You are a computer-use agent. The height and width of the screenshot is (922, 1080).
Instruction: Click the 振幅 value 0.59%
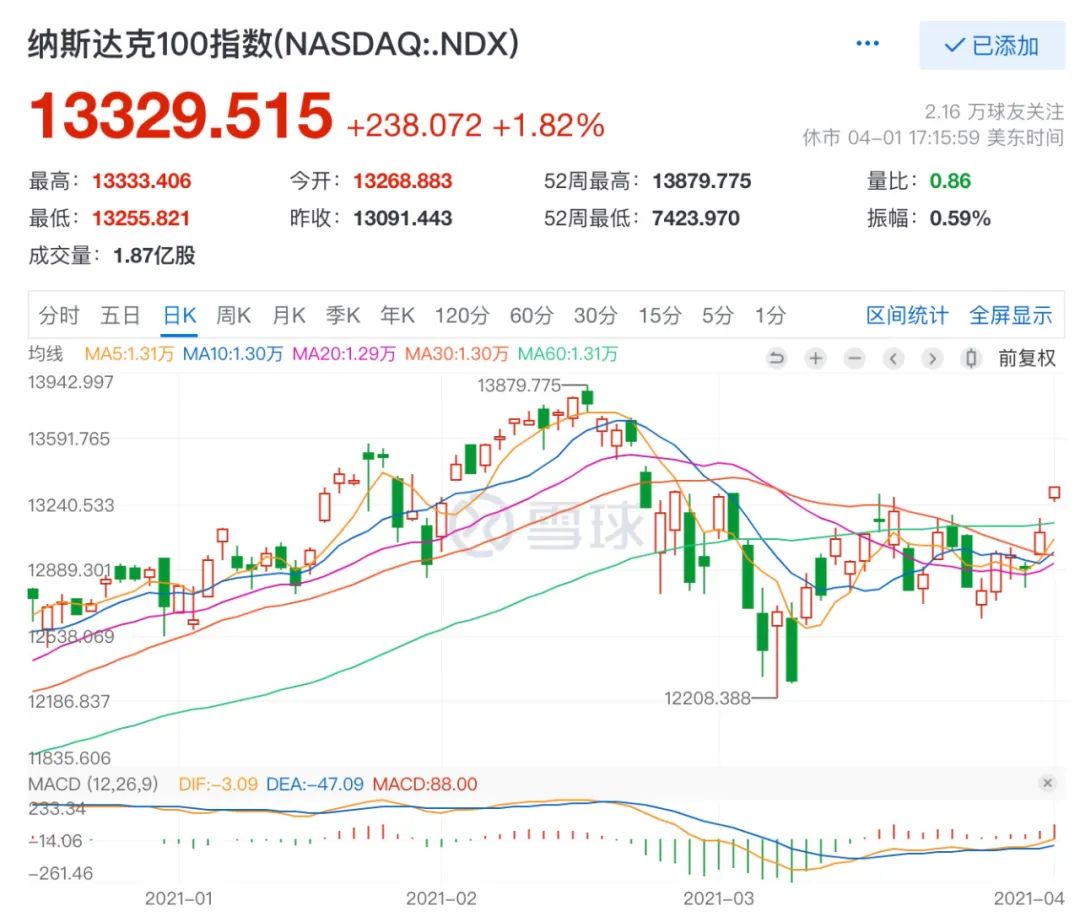[x=959, y=218]
